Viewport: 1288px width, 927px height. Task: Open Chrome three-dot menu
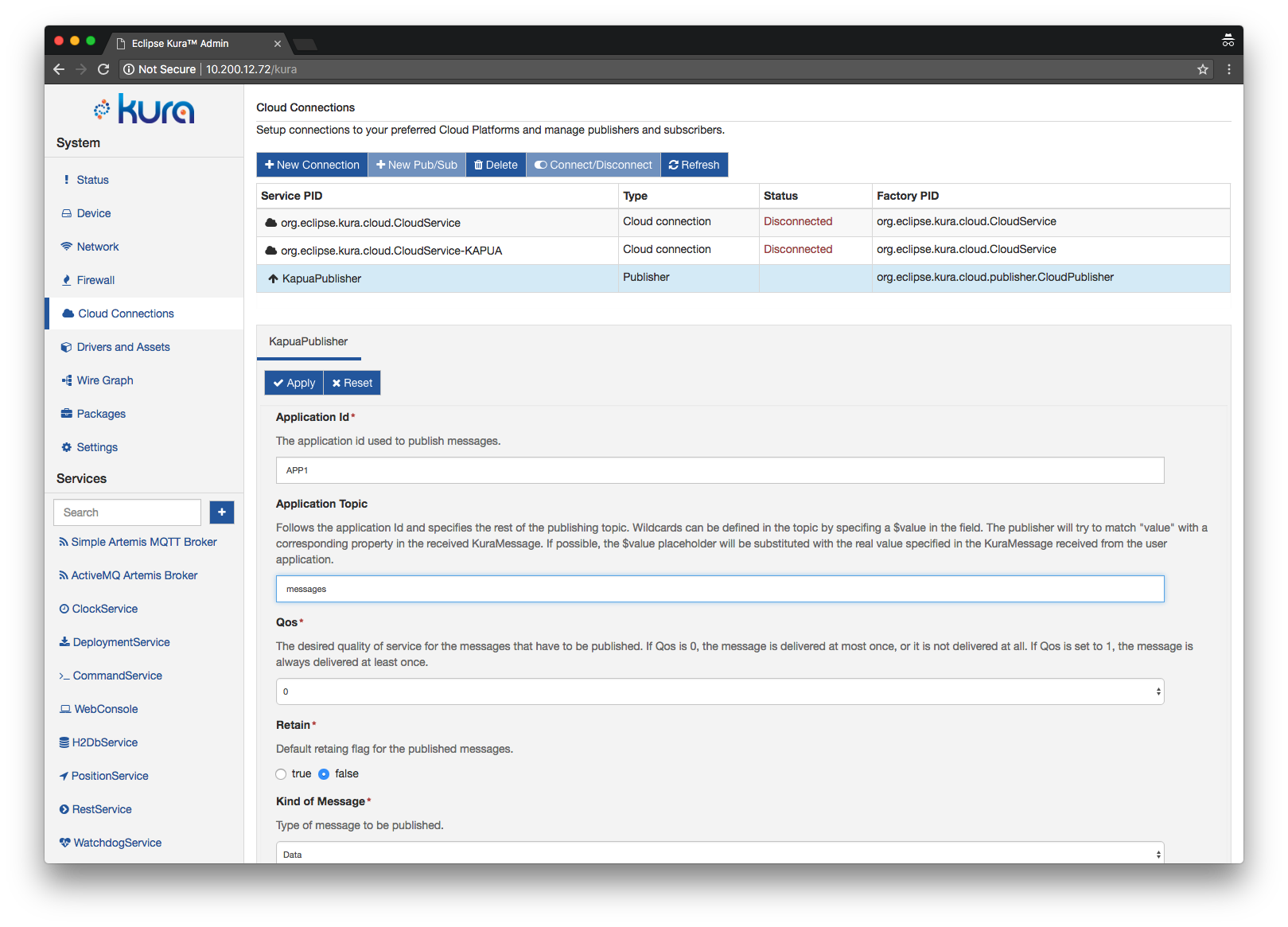coord(1229,69)
